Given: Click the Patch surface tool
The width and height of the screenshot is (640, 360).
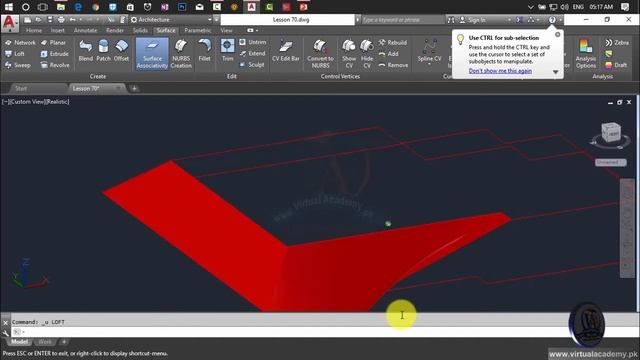Looking at the screenshot, I should (104, 50).
